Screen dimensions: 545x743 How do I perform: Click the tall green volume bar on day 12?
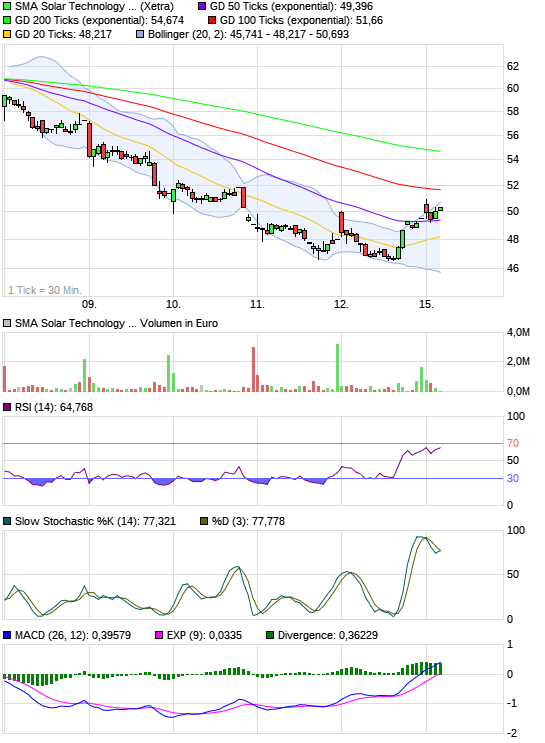coord(337,368)
